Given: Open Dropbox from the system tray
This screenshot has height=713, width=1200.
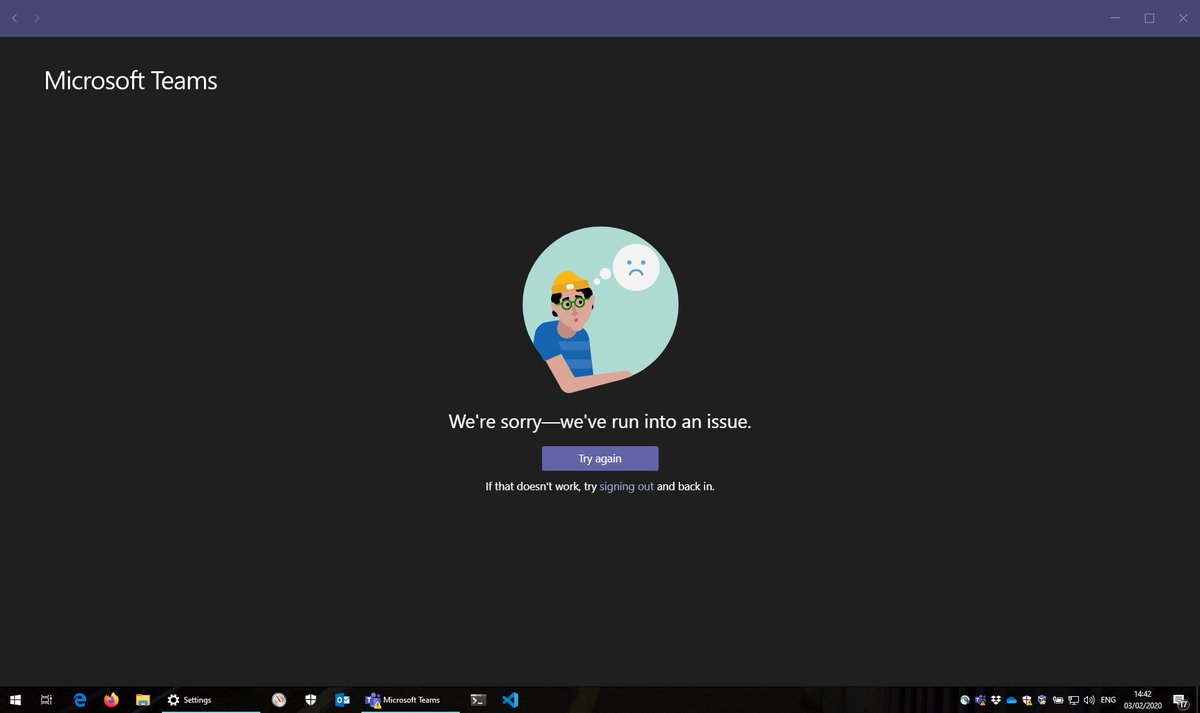Looking at the screenshot, I should click(996, 700).
